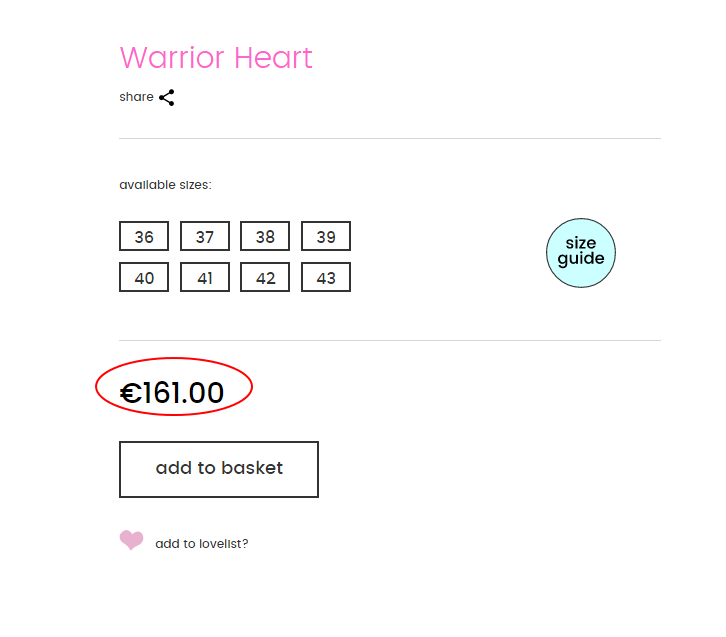Click the Euro symbol in the price
The width and height of the screenshot is (726, 637).
point(131,394)
